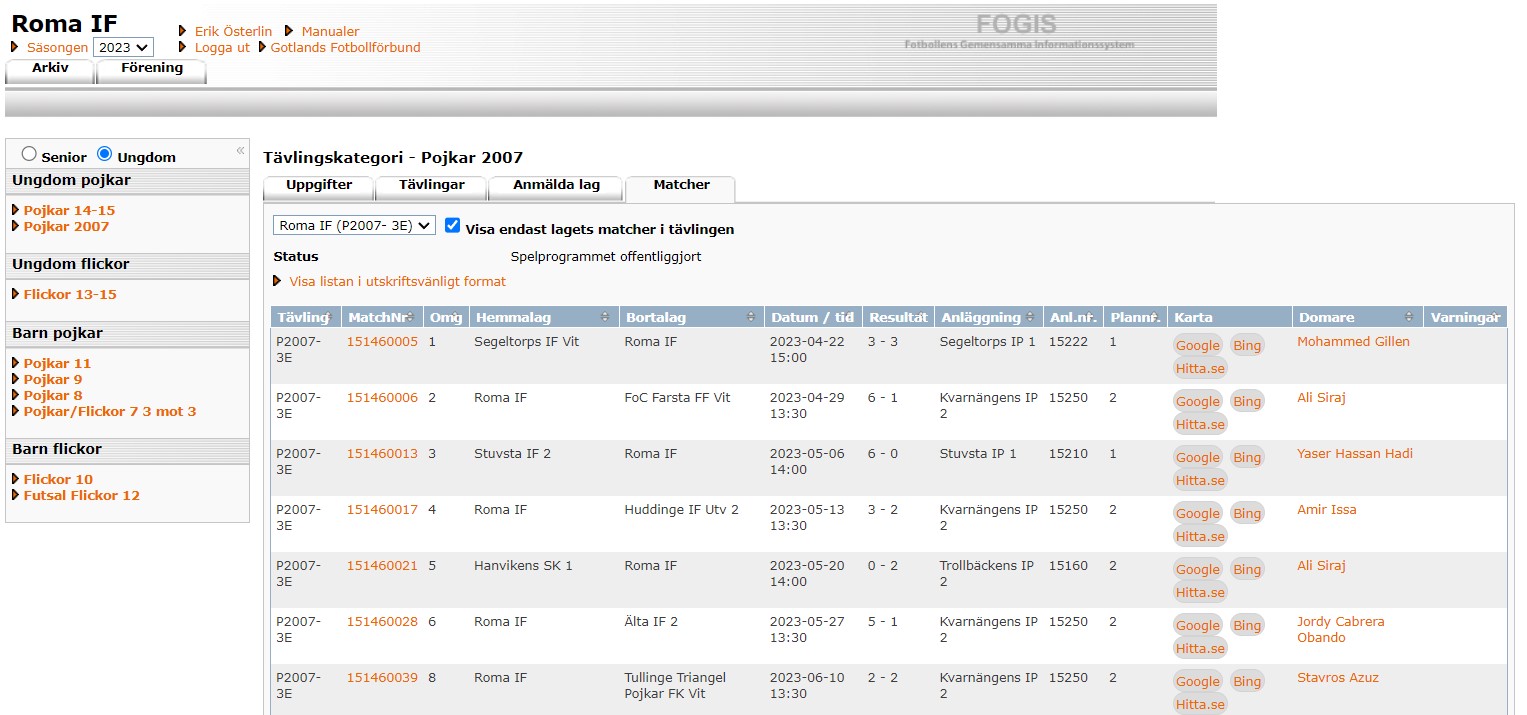Open the Roma IF (P2007- 3E) team dropdown
Image resolution: width=1527 pixels, height=715 pixels.
coord(354,226)
